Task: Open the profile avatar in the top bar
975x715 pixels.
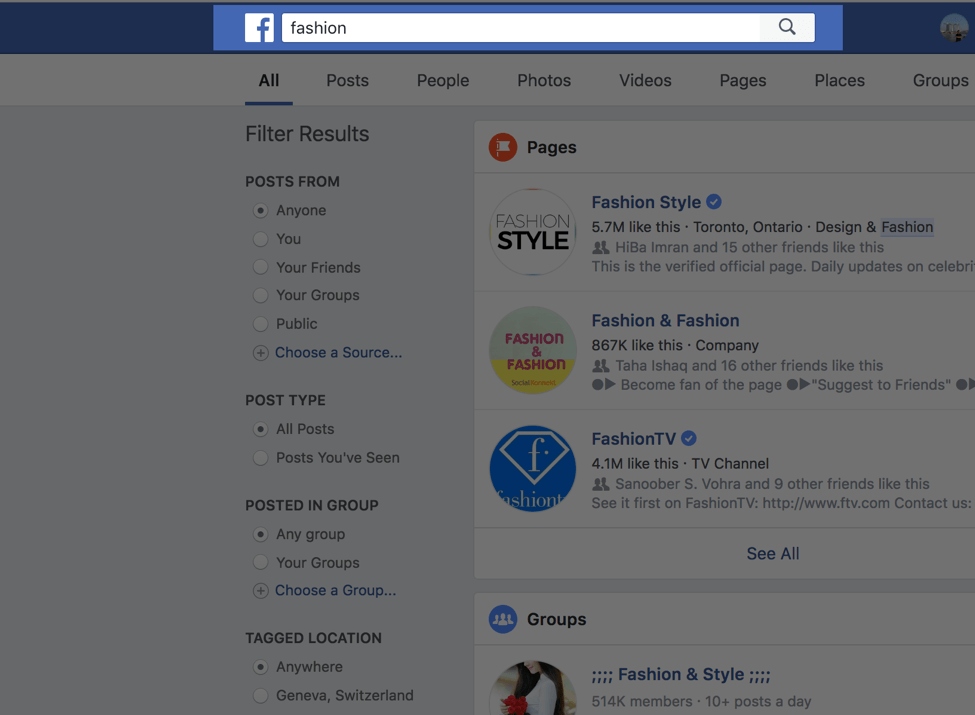Action: 954,28
